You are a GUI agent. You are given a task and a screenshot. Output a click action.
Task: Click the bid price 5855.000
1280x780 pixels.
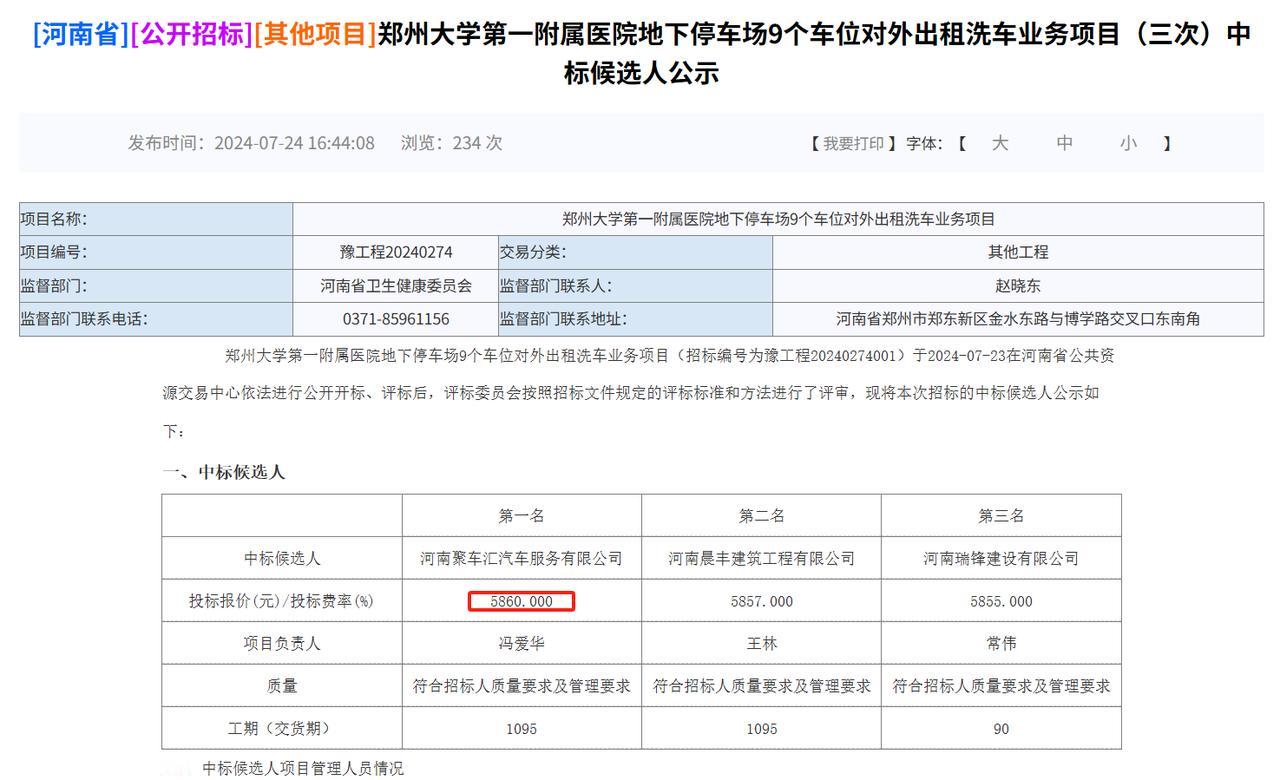click(1002, 602)
